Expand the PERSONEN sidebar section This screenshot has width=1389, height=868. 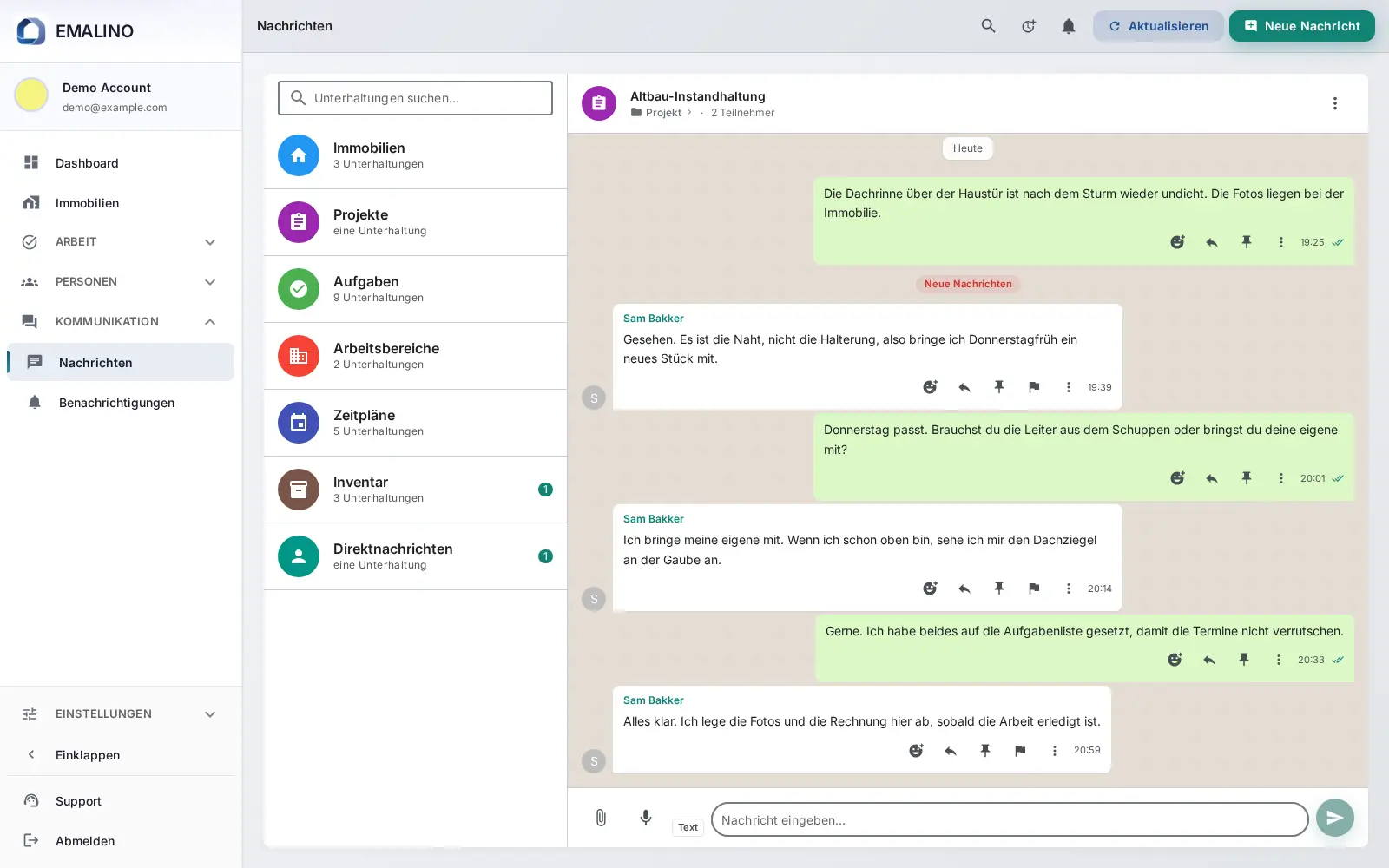(121, 282)
